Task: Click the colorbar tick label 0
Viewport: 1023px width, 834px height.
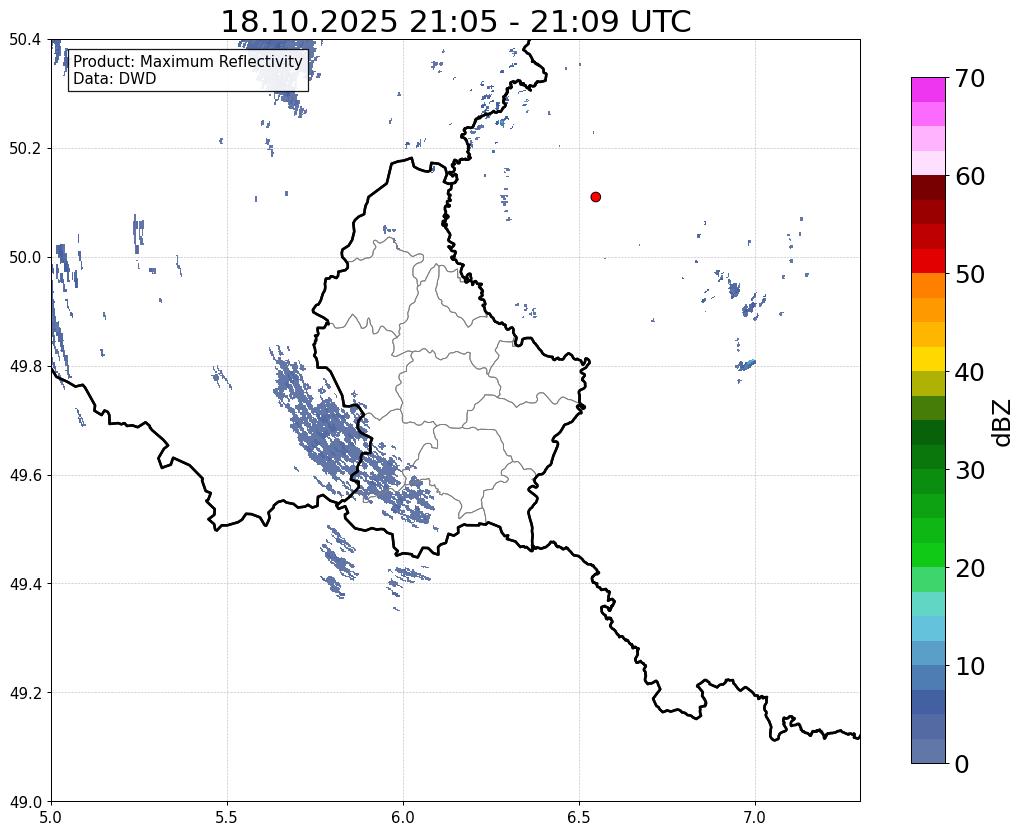Action: (x=962, y=764)
